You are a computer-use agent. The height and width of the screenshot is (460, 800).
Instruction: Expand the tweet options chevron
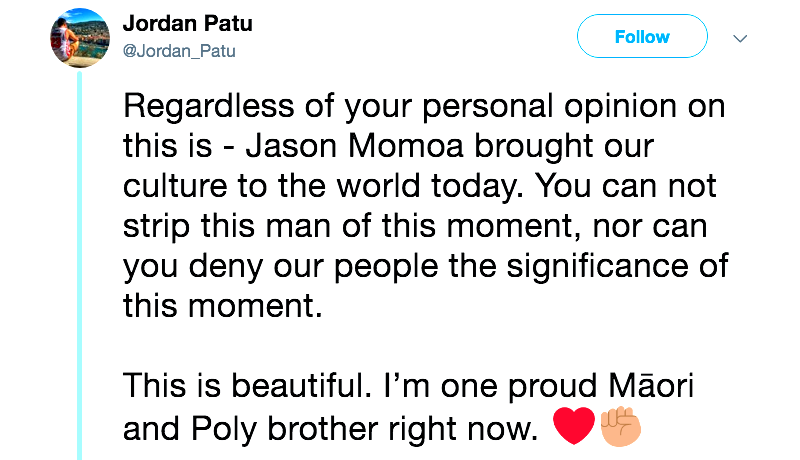741,39
